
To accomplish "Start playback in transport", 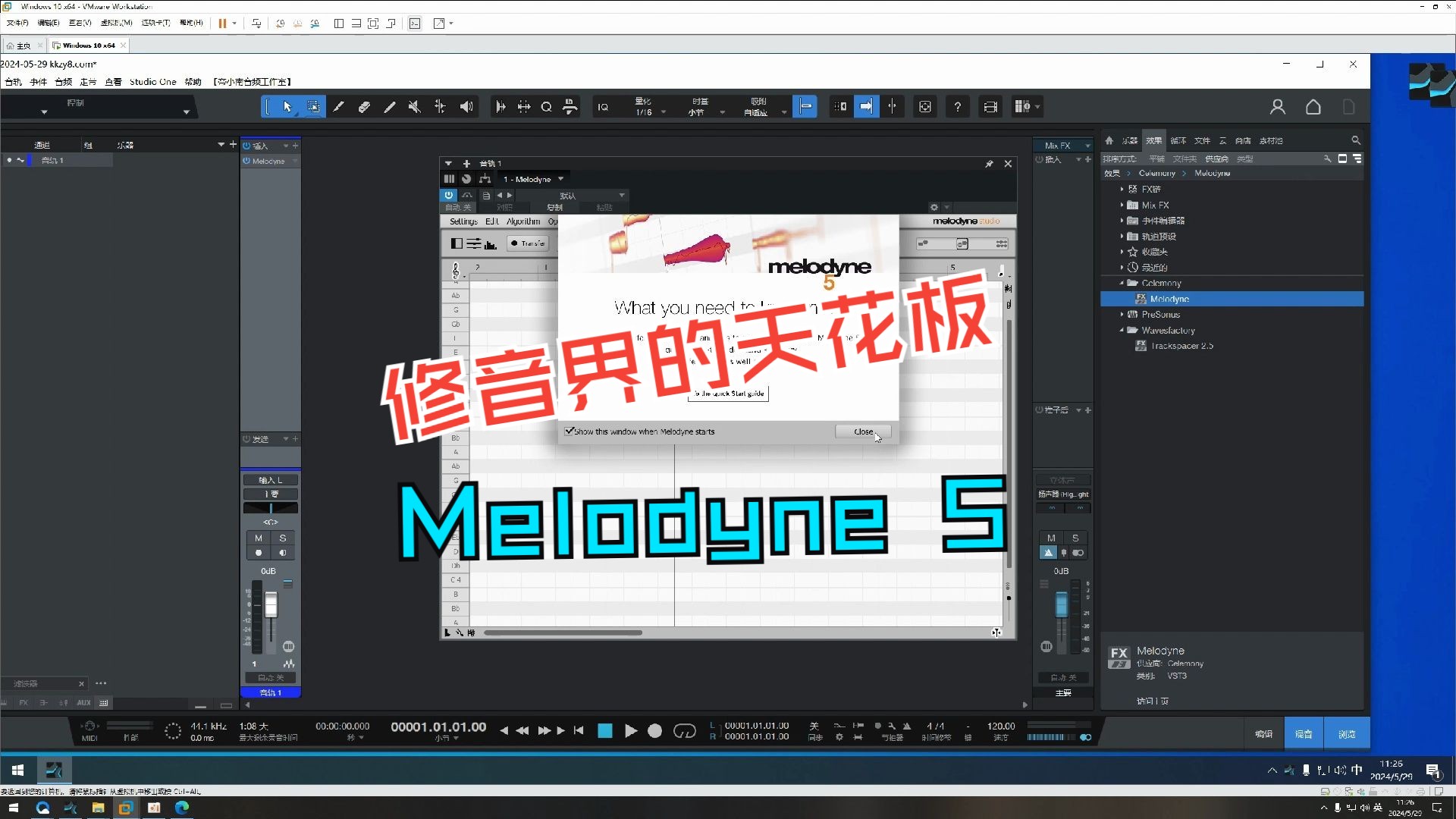I will 631,731.
